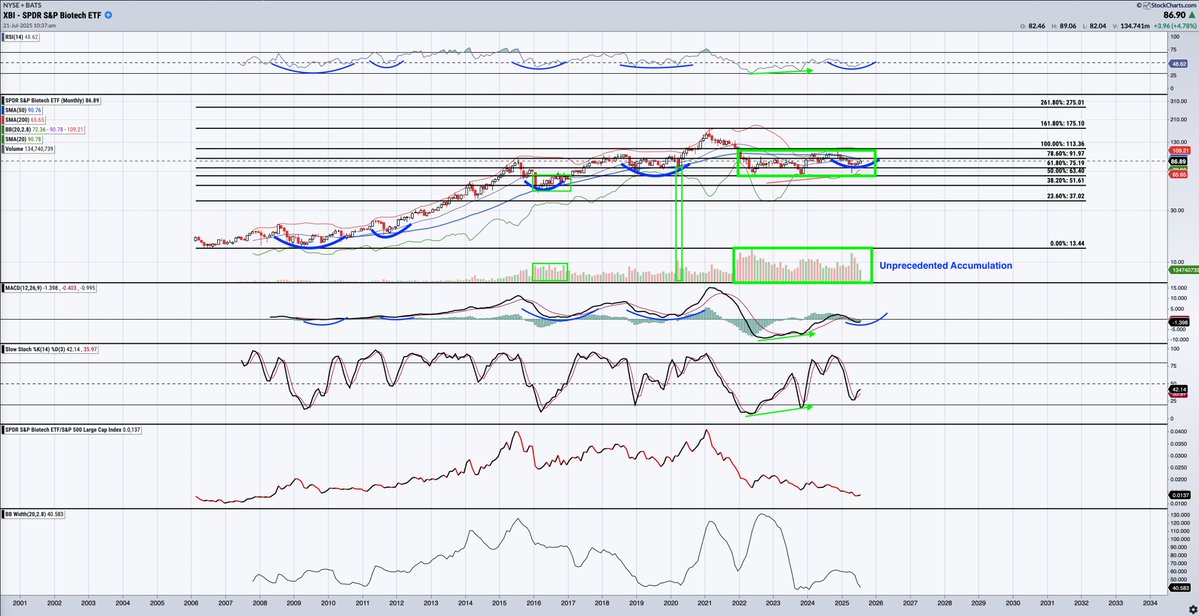Click the 261.80%: 275.01 Fibonacci label
Viewport: 1199px width, 616px height.
tap(1063, 102)
